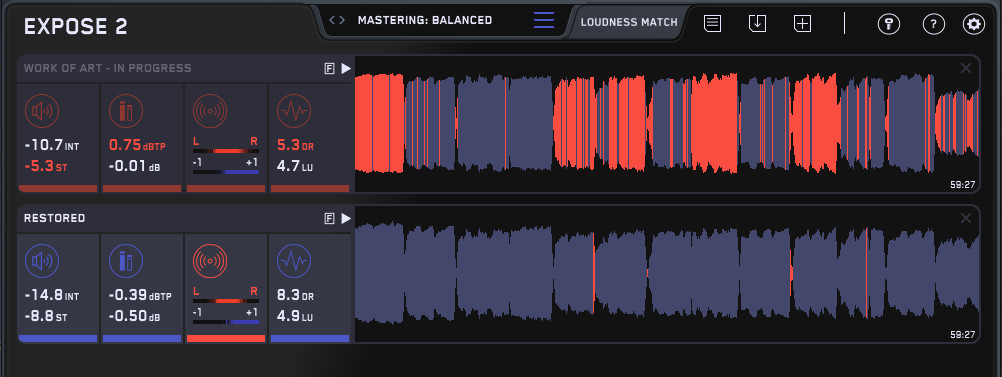Click the L R balance meter in Restored
Screen dimensions: 1002x377
(x=226, y=296)
